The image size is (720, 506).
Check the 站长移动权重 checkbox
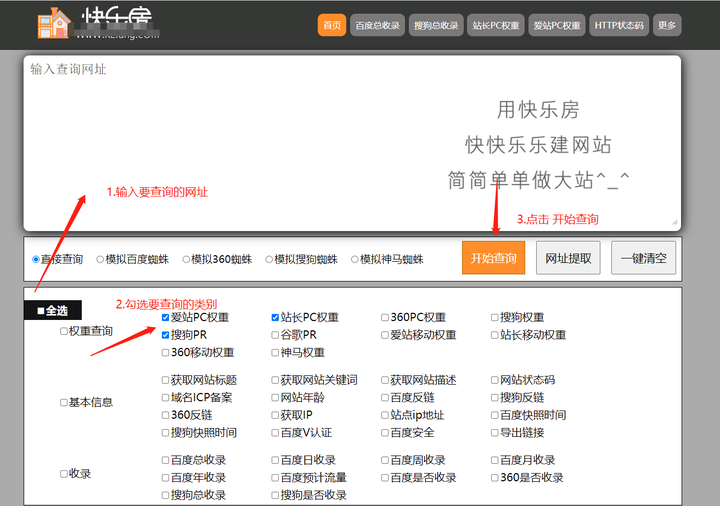[x=495, y=335]
